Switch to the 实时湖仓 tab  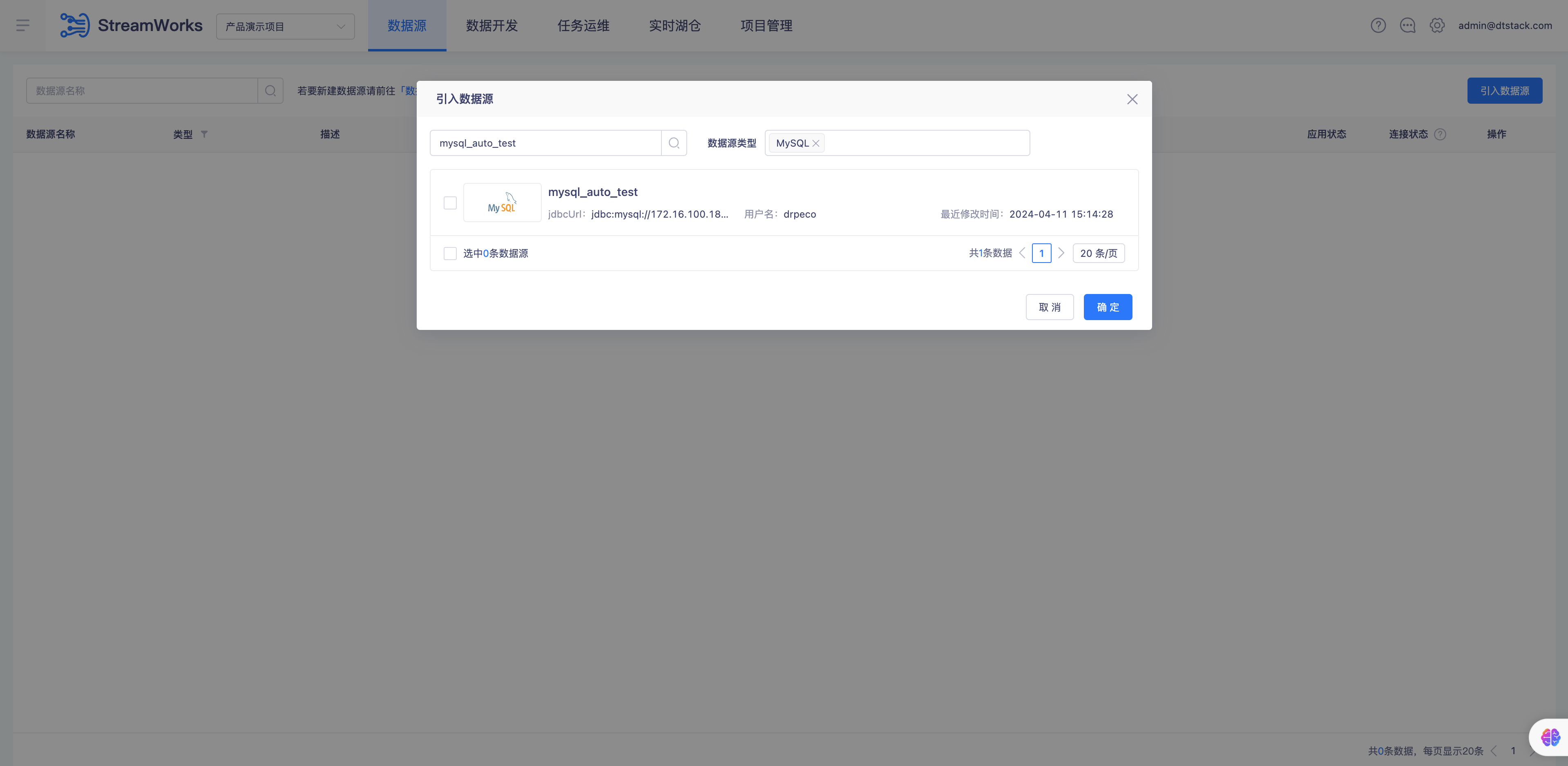tap(675, 26)
